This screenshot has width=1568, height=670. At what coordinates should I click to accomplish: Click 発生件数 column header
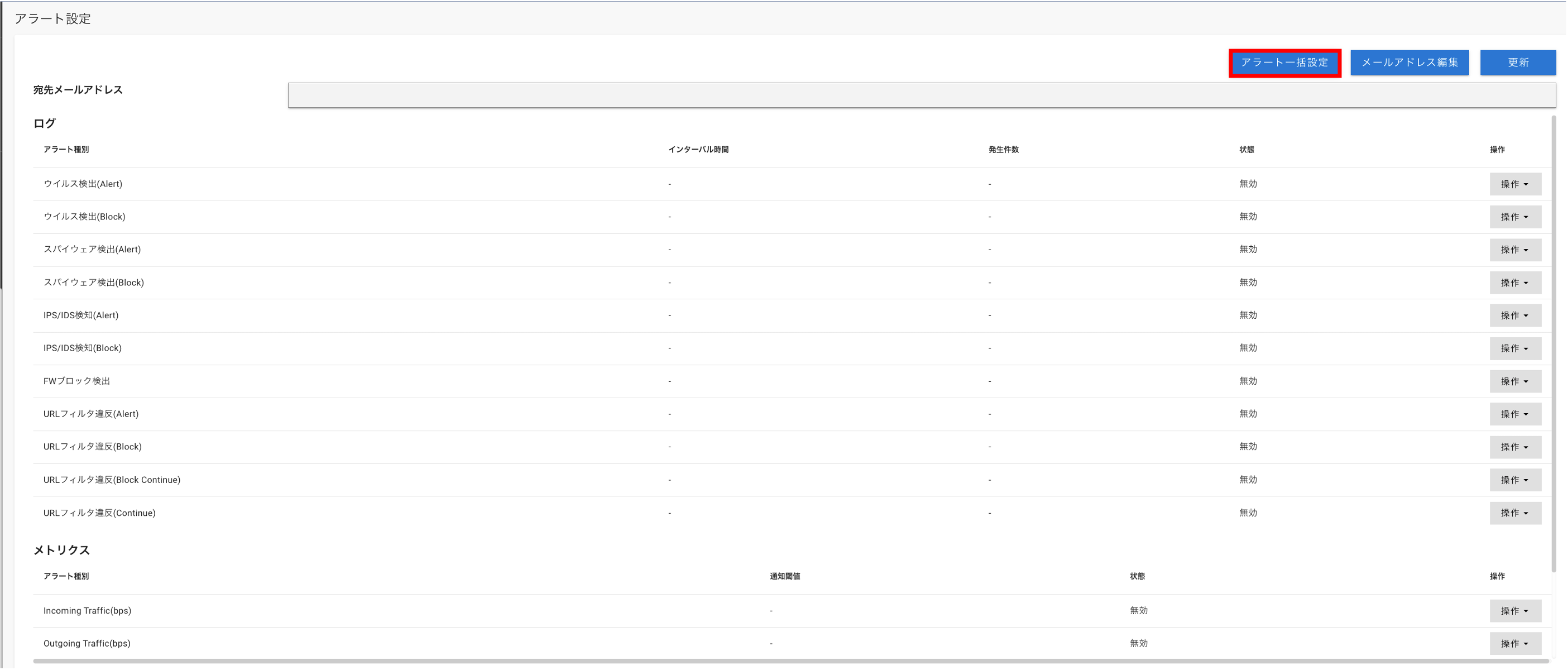point(1003,150)
